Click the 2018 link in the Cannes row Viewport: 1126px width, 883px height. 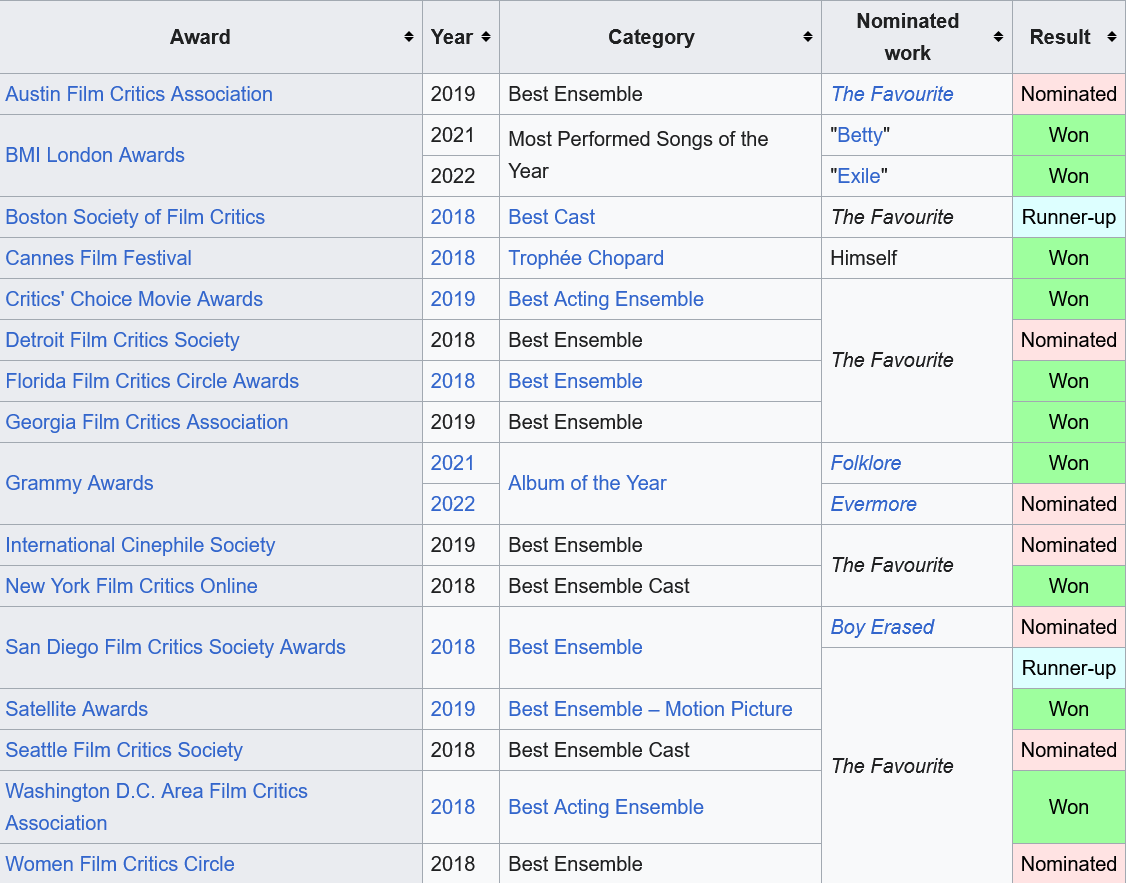(x=453, y=258)
